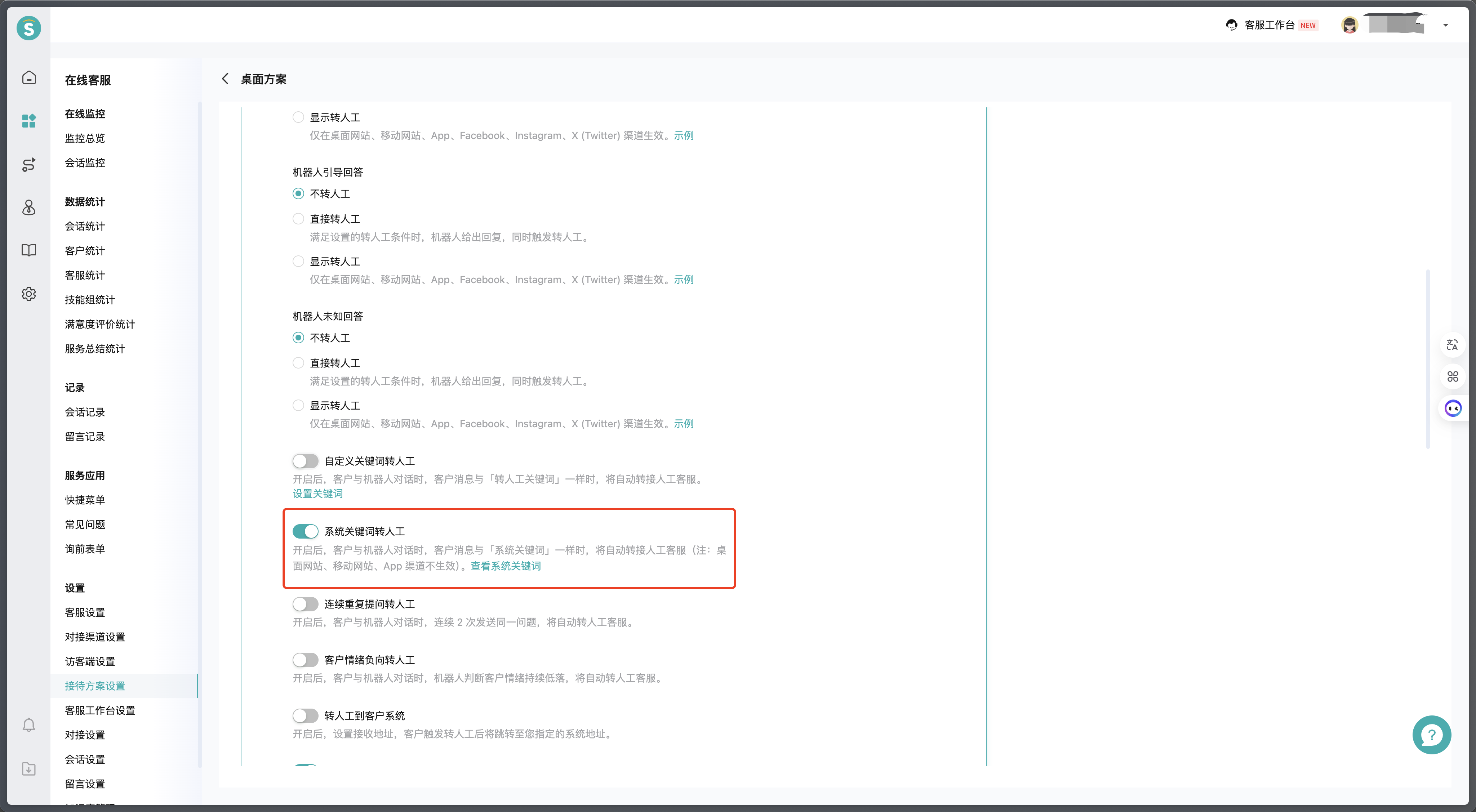Open 客服工作台 from the top bar

tap(1269, 25)
